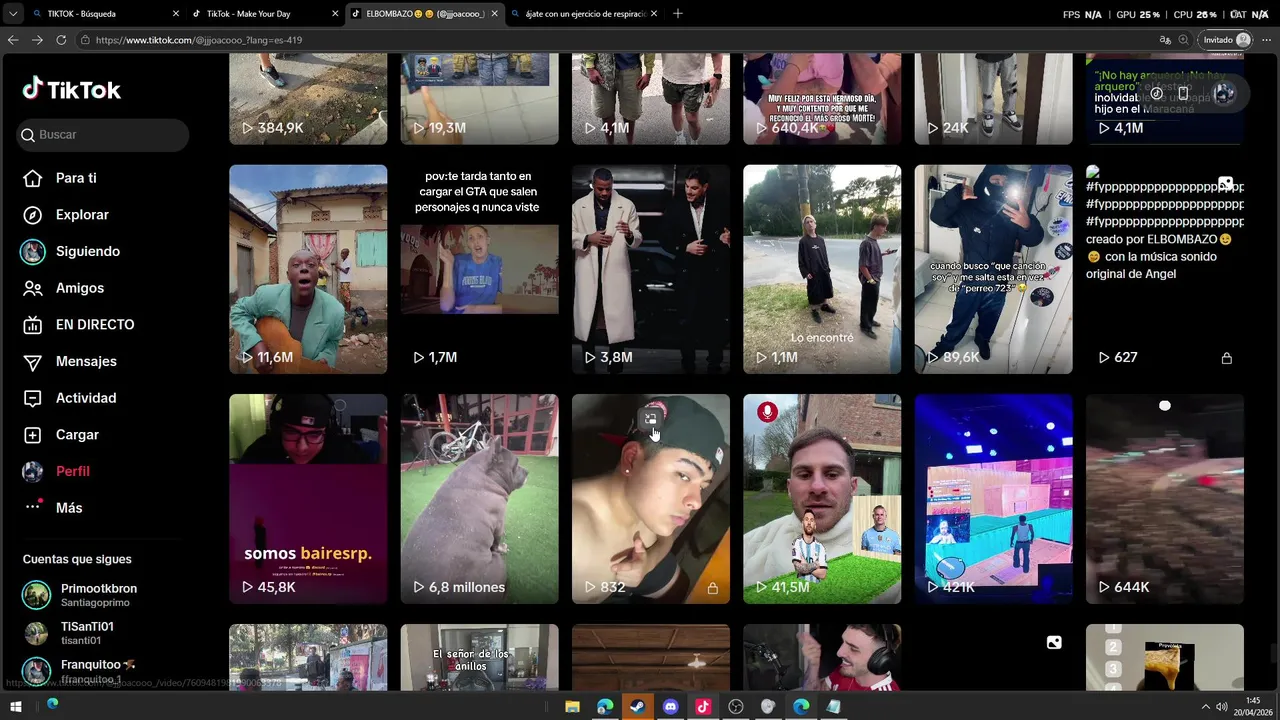Click phone icon in floating overlay
Viewport: 1280px width, 720px height.
click(x=1183, y=94)
